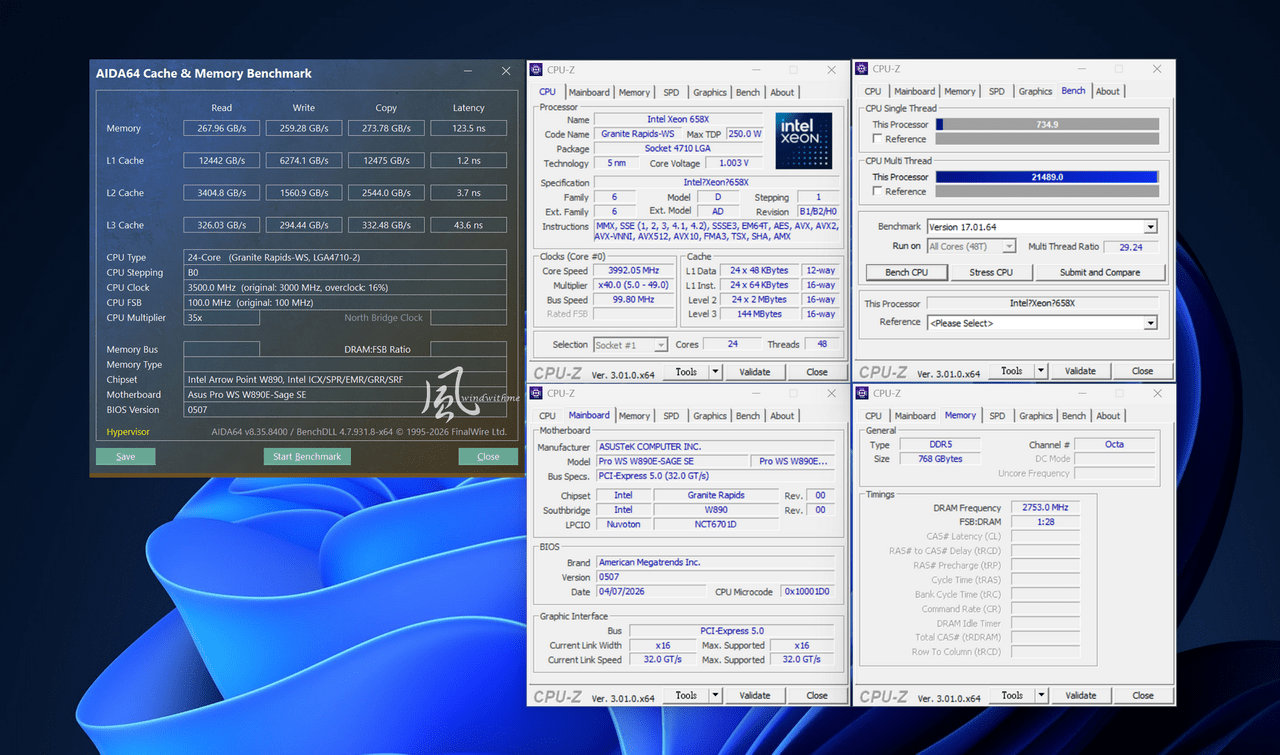Expand the Tools dropdown arrow in CPU-Z Mainboard window

coord(715,696)
